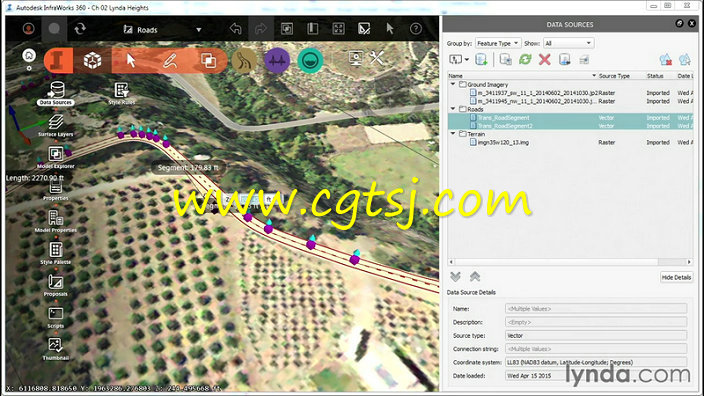Click the full screen expand icon
Image resolution: width=704 pixels, height=396 pixels.
[x=338, y=29]
